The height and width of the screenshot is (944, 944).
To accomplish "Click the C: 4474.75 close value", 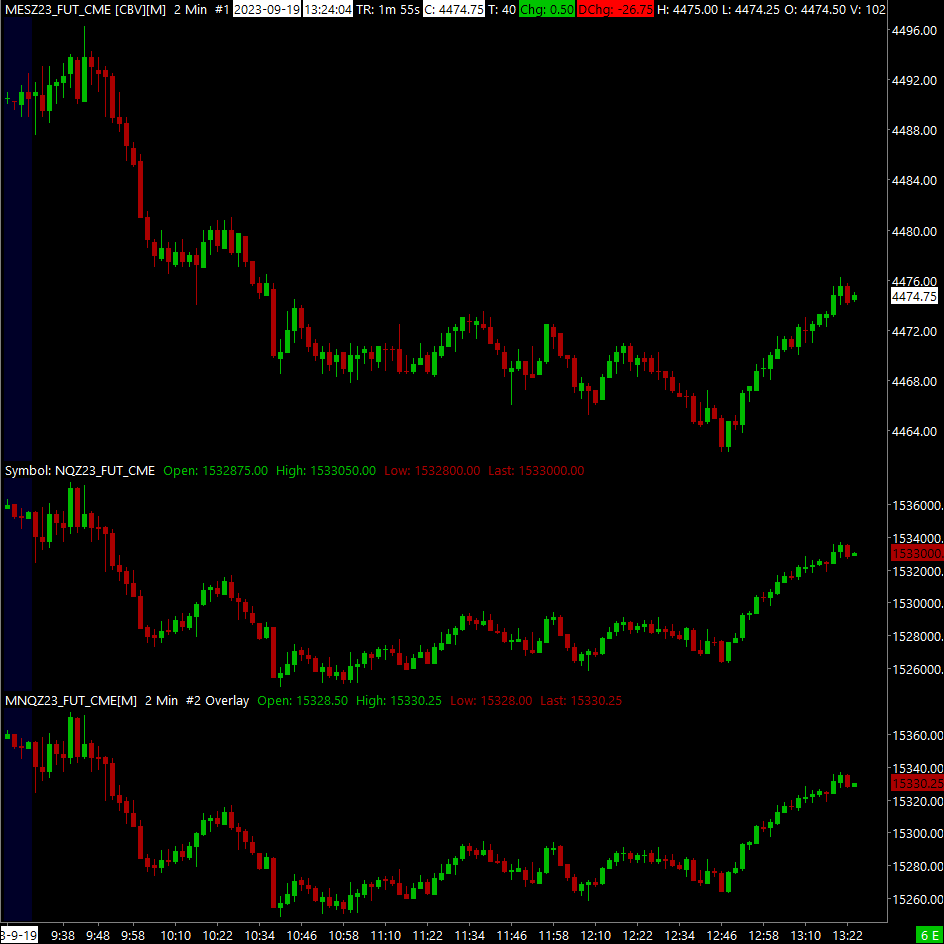I will (x=453, y=10).
